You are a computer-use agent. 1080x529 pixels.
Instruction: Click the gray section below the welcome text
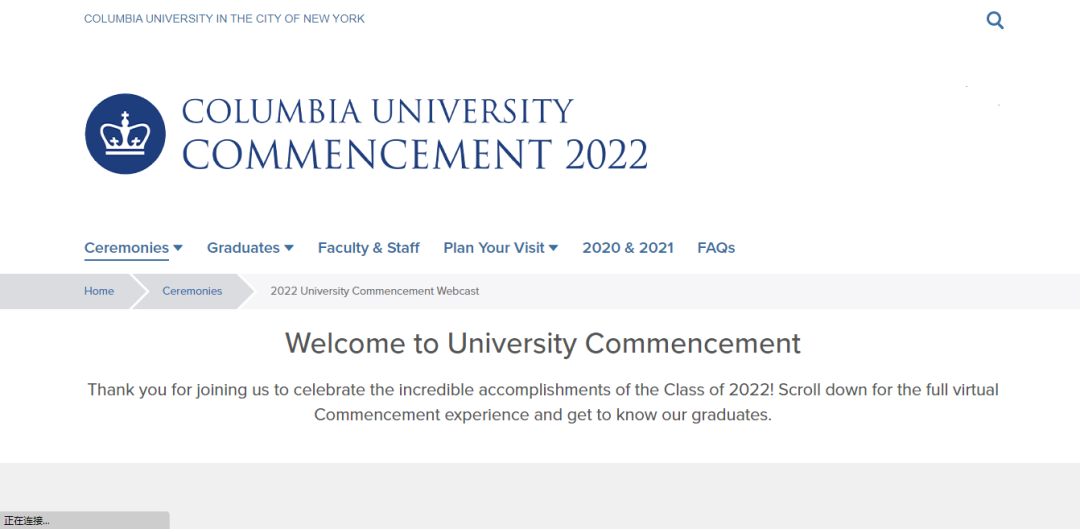coord(600,495)
